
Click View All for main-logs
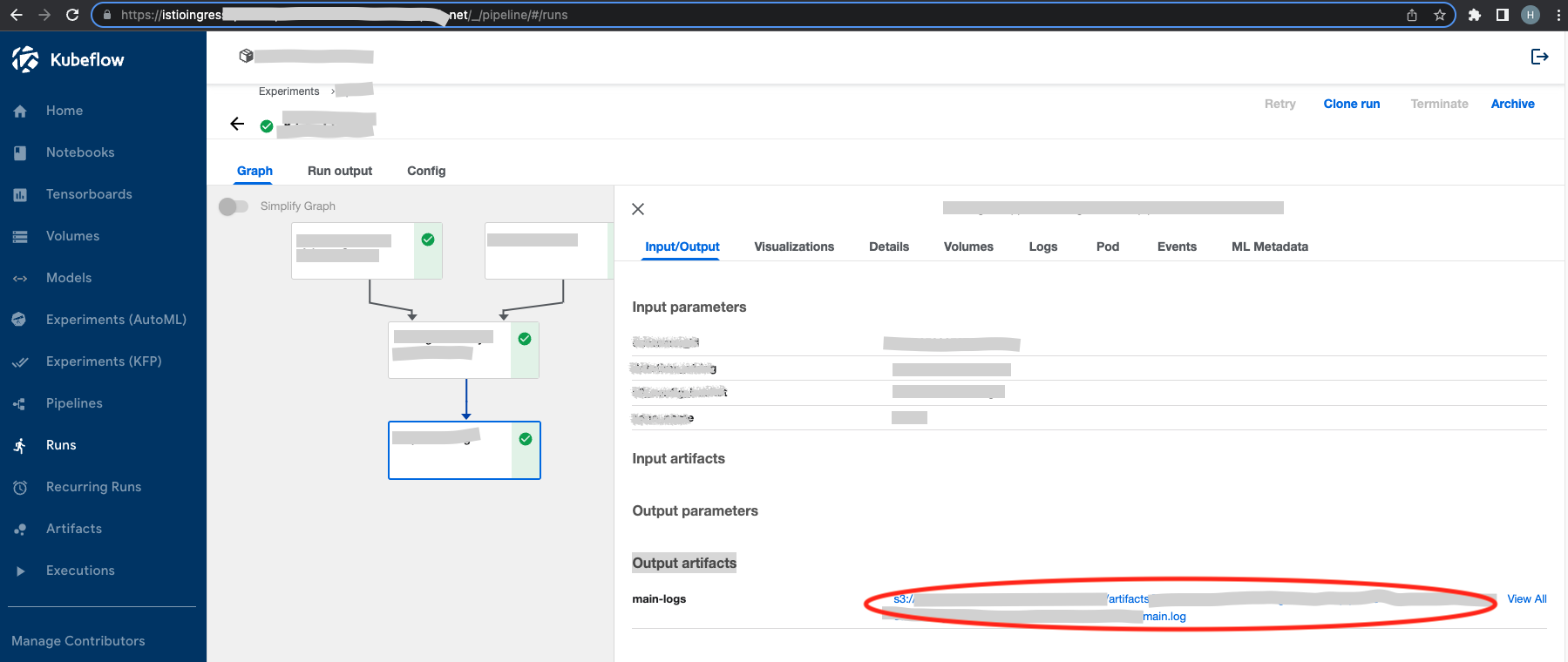[x=1527, y=599]
